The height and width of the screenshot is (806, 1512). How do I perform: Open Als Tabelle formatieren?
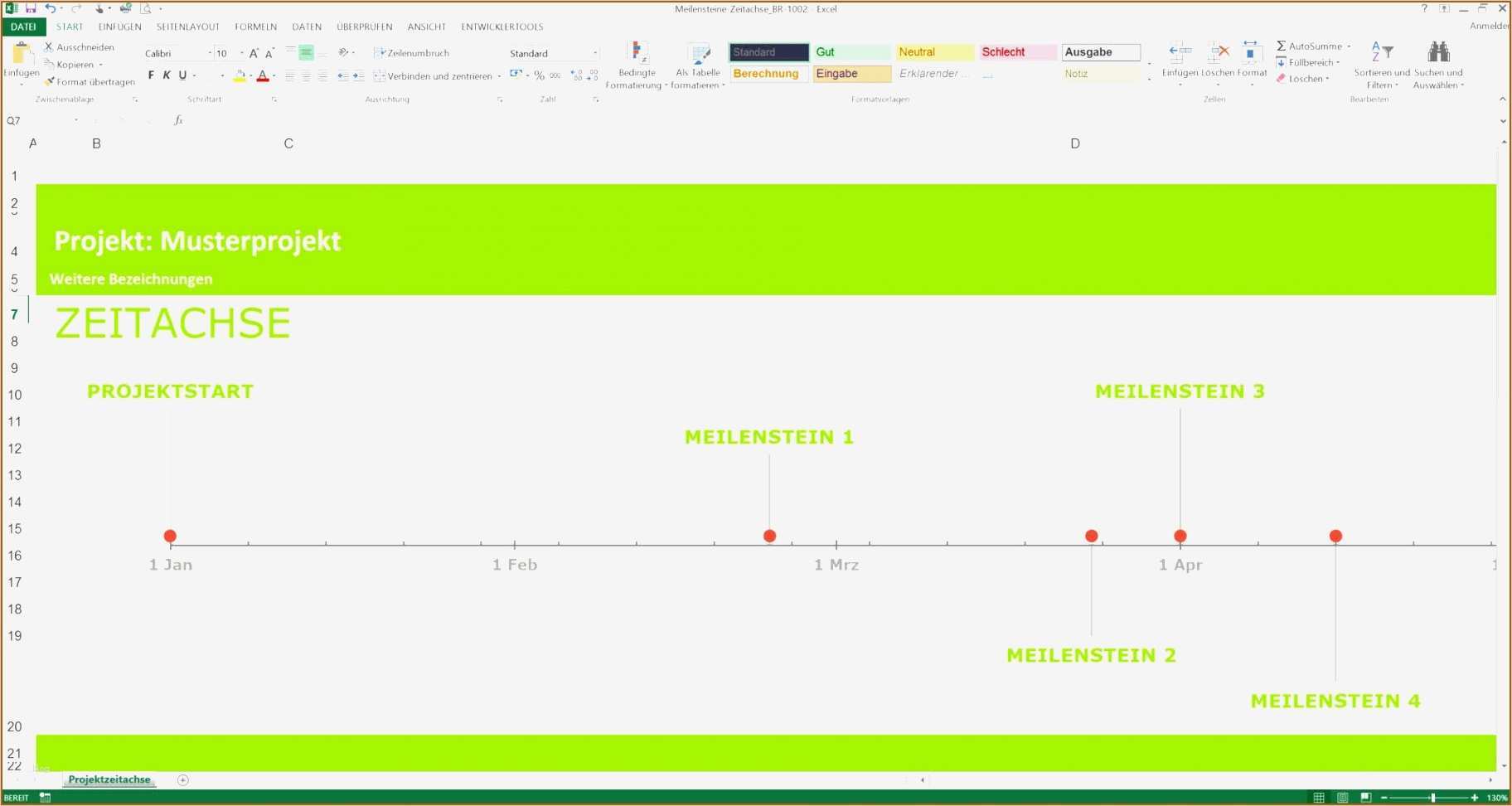point(698,66)
